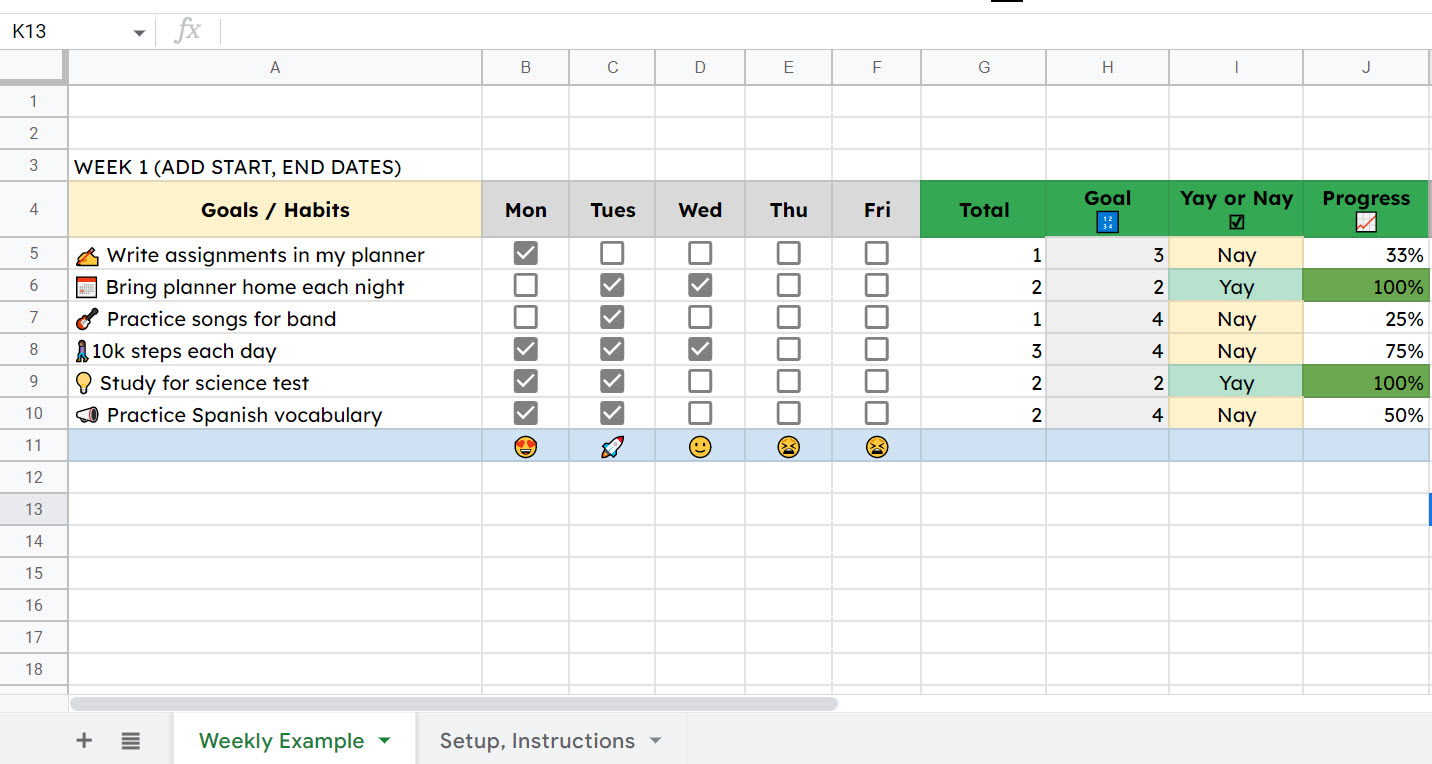1432x764 pixels.
Task: Click the weary-face emoji under Thu
Action: click(x=788, y=446)
